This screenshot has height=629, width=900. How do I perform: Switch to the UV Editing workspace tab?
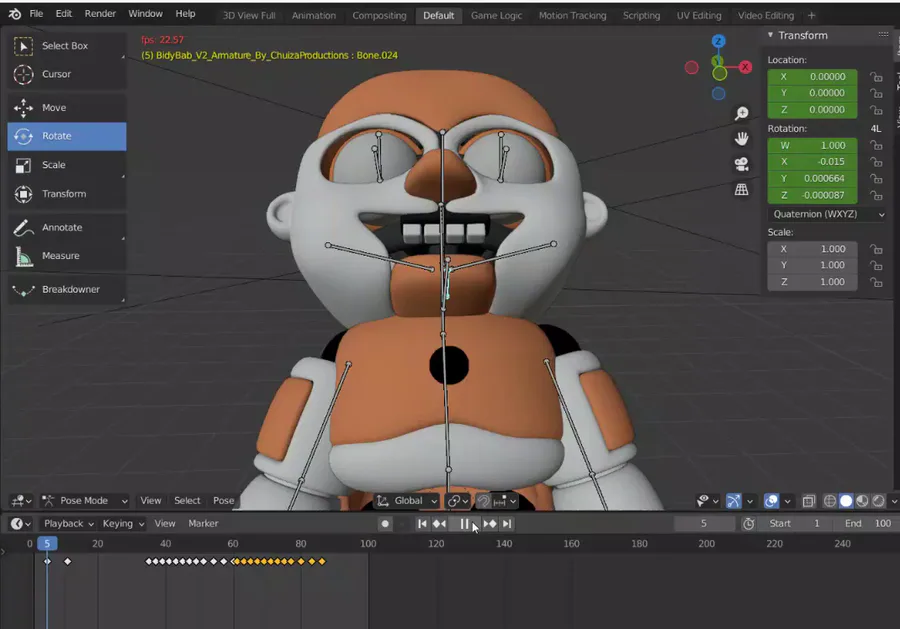click(699, 16)
